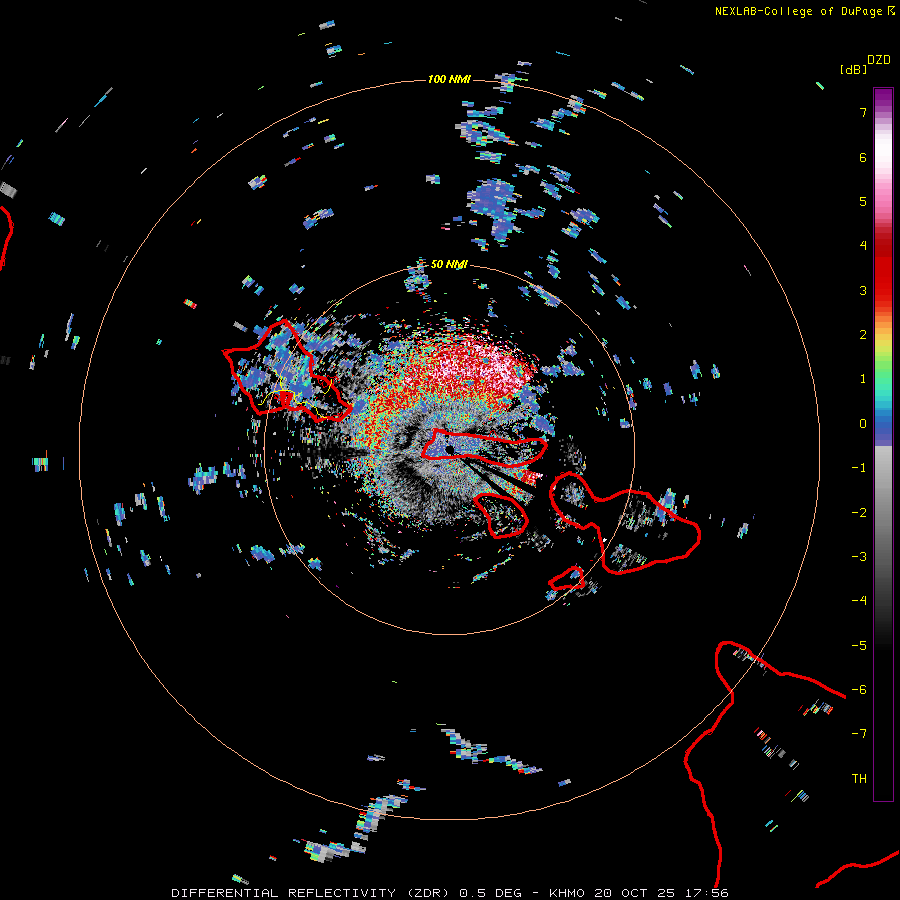The image size is (900, 900).
Task: Select the 50 NMI range ring label
Action: point(449,264)
